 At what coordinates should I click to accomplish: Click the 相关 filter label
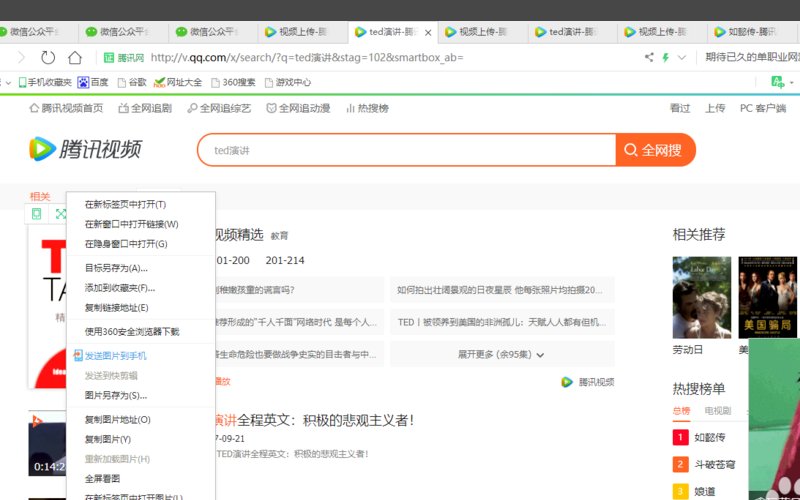point(40,196)
